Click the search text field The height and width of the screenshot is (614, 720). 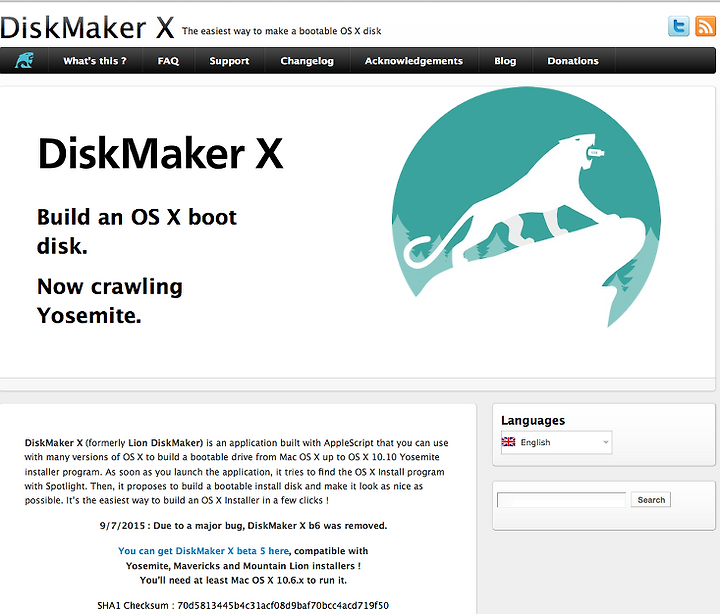(x=561, y=500)
